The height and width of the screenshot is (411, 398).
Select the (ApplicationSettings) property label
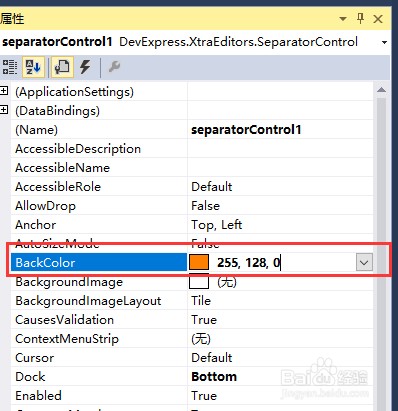tap(74, 92)
